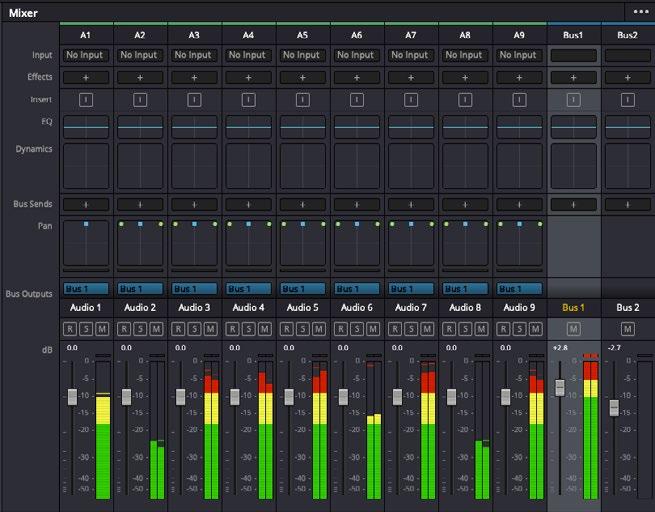Add an effect on the Bus1 channel
This screenshot has width=655, height=512.
click(x=573, y=77)
